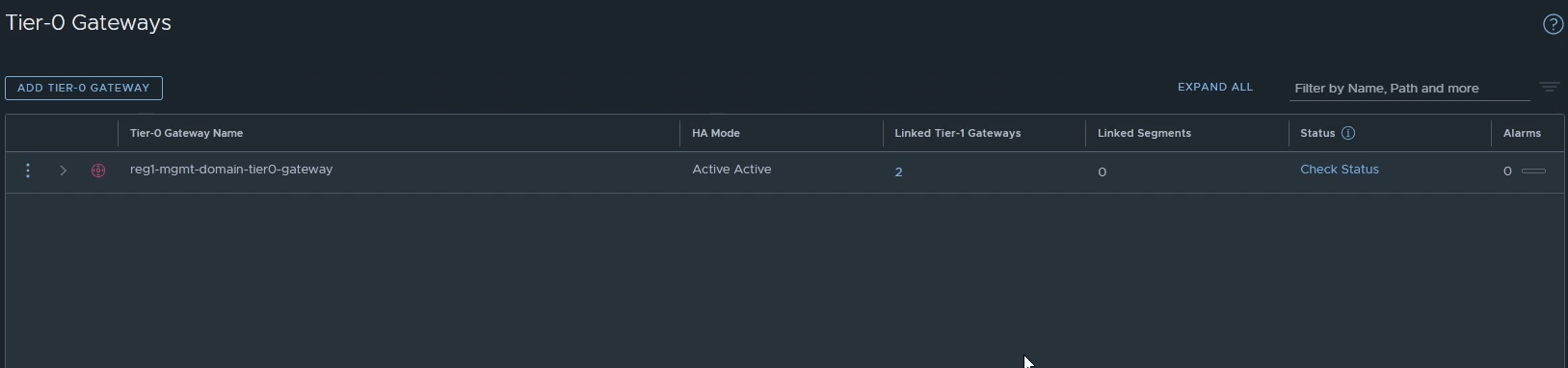Image resolution: width=1568 pixels, height=368 pixels.
Task: Click the Active Active HA mode cell
Action: click(731, 170)
